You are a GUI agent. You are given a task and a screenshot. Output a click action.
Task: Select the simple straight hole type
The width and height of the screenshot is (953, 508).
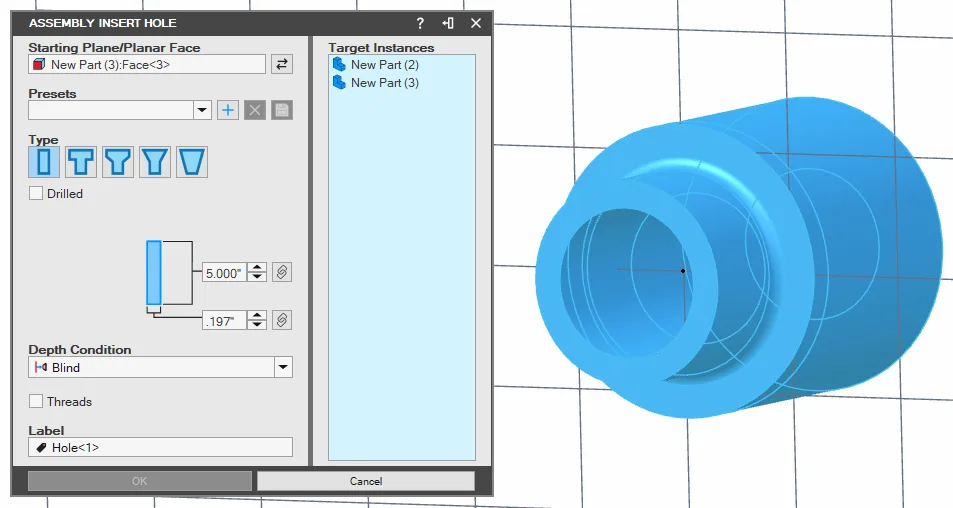point(44,162)
